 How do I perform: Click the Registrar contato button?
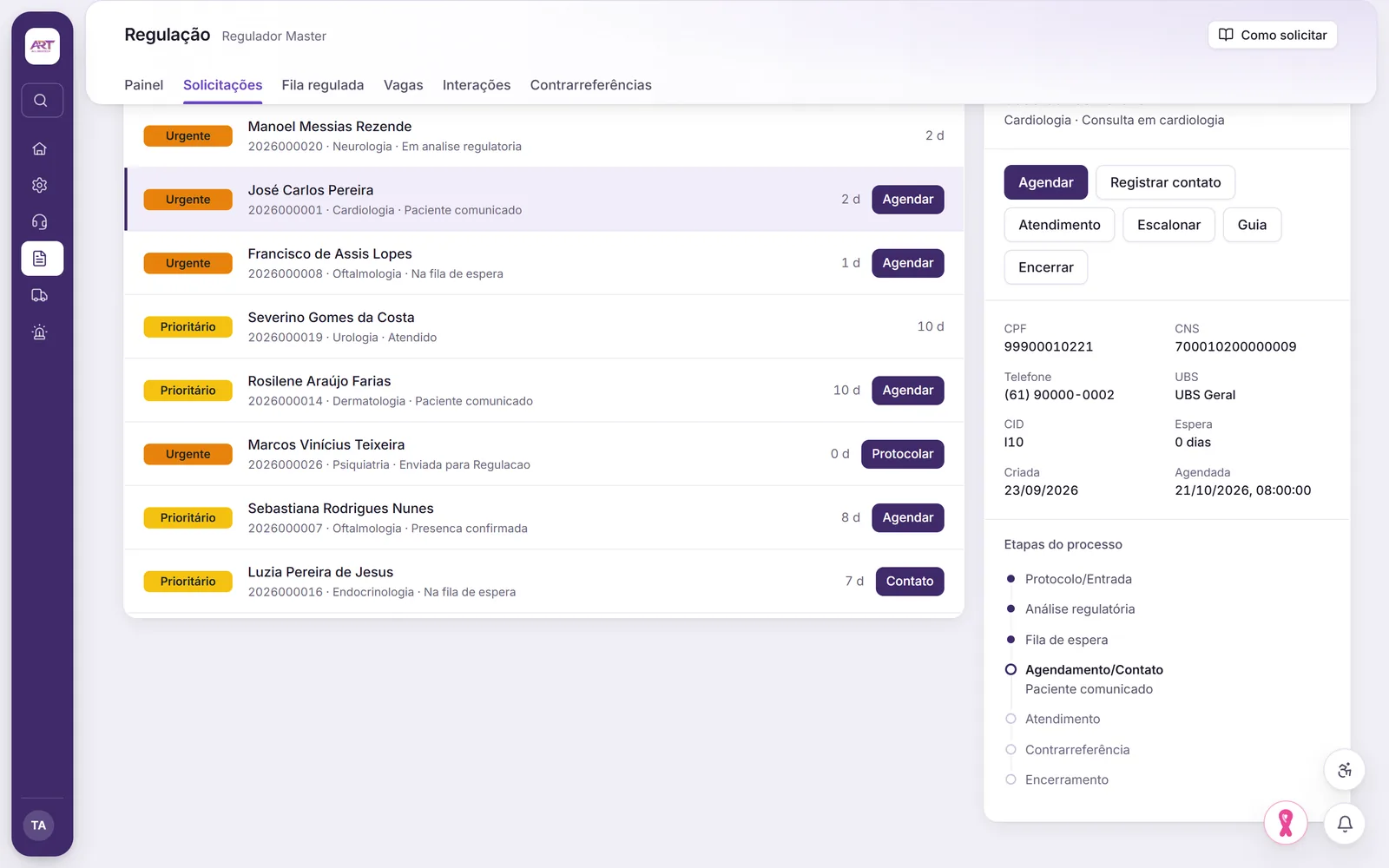click(x=1166, y=182)
